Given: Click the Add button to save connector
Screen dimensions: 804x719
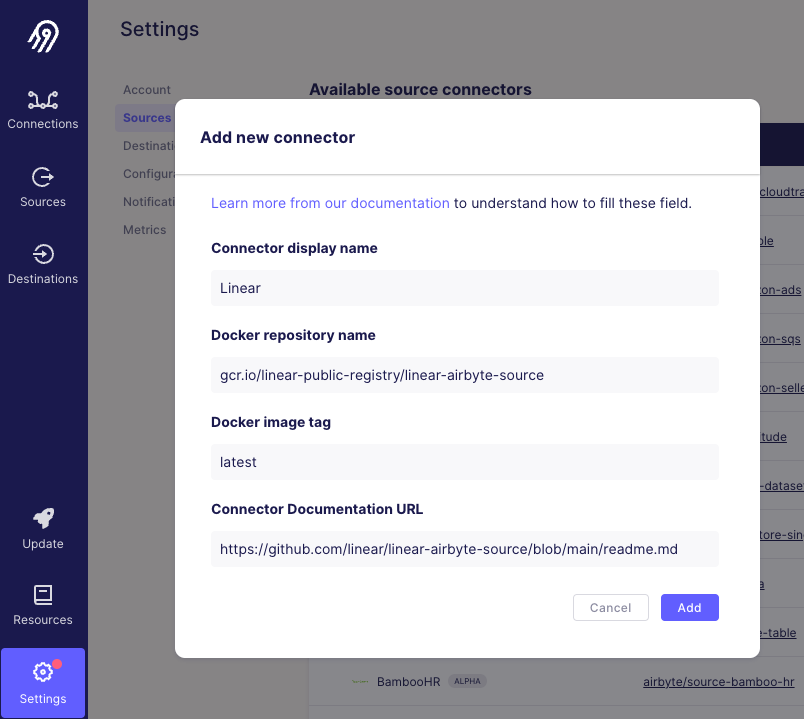Looking at the screenshot, I should tap(689, 607).
